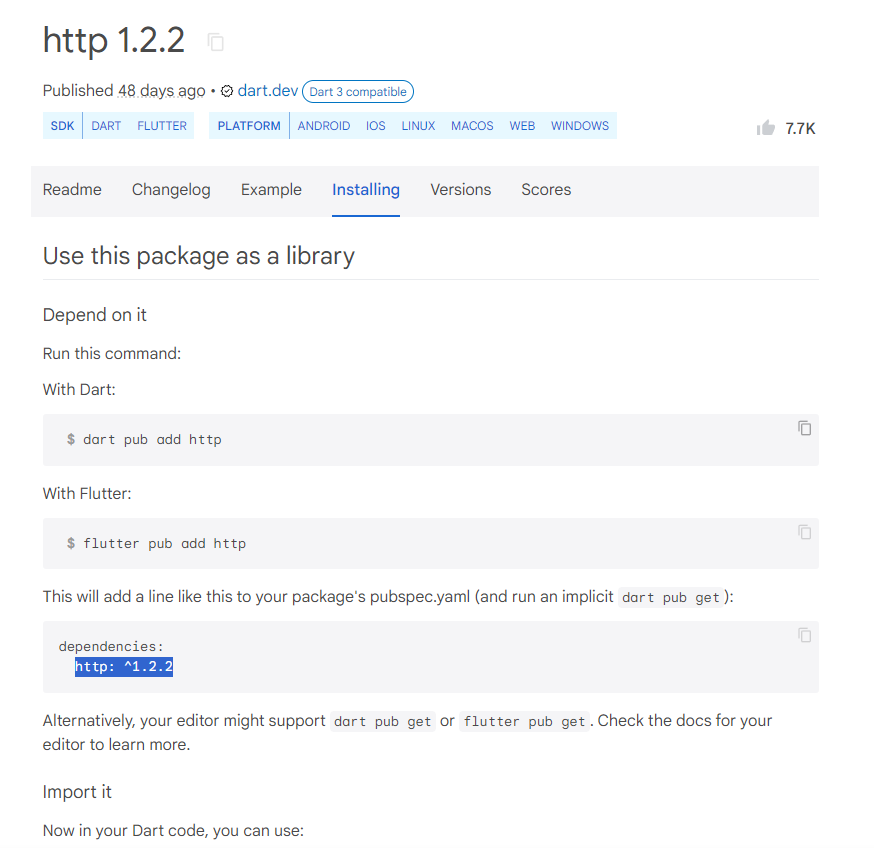Click inline 'flutter pub get' code
The height and width of the screenshot is (848, 874).
click(x=525, y=721)
